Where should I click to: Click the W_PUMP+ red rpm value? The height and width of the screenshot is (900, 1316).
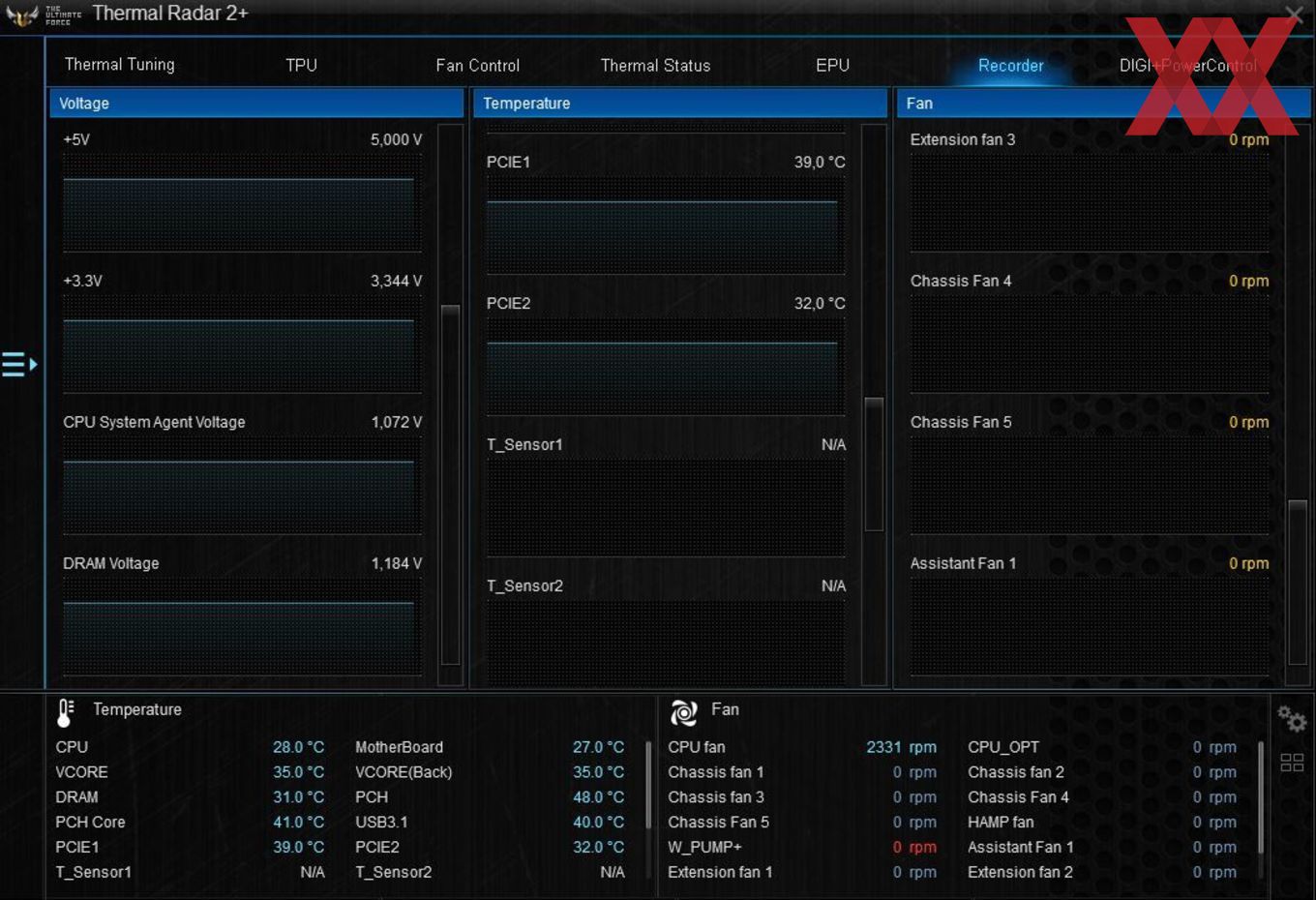point(914,847)
